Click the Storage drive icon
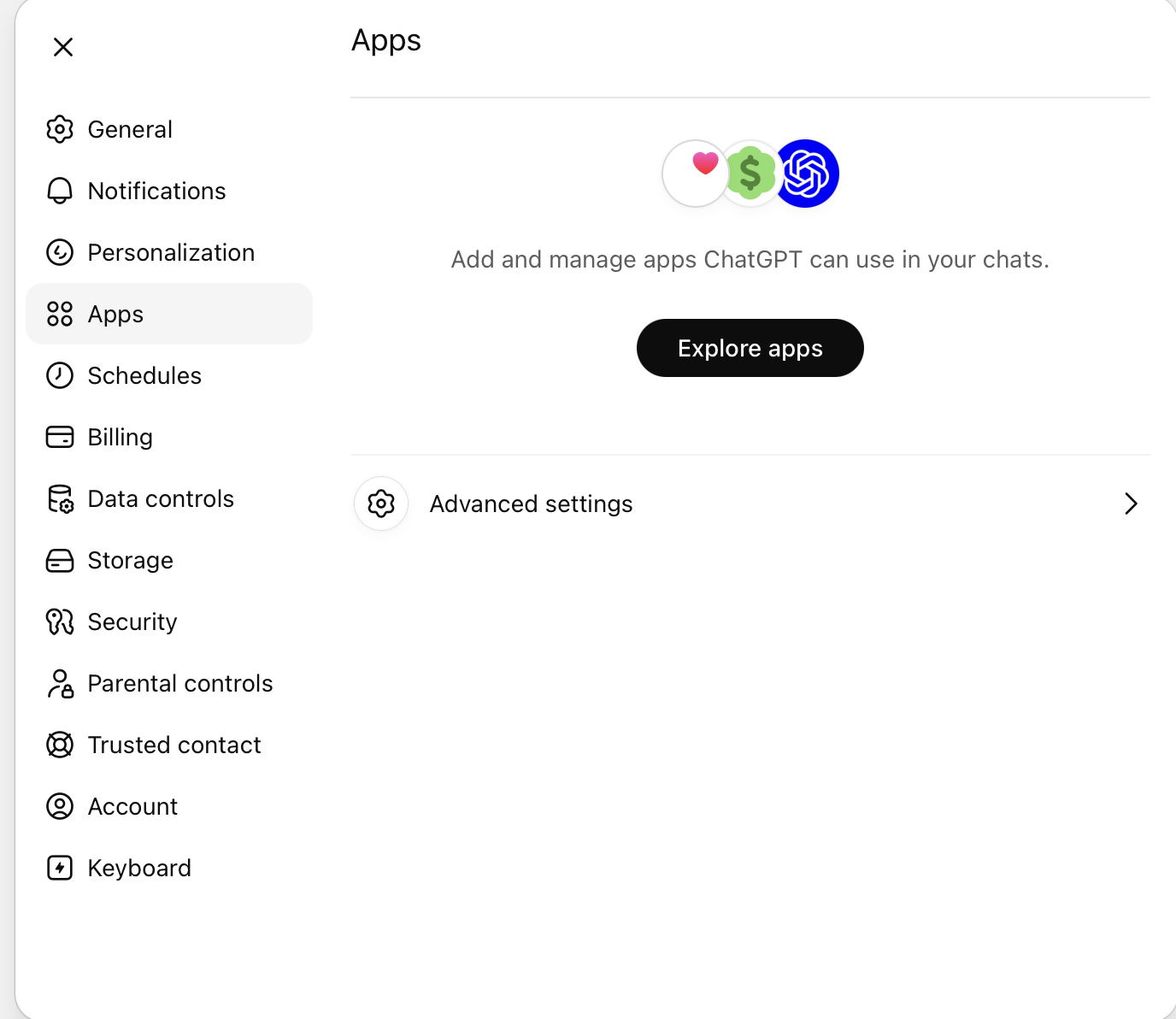The width and height of the screenshot is (1176, 1019). (60, 560)
